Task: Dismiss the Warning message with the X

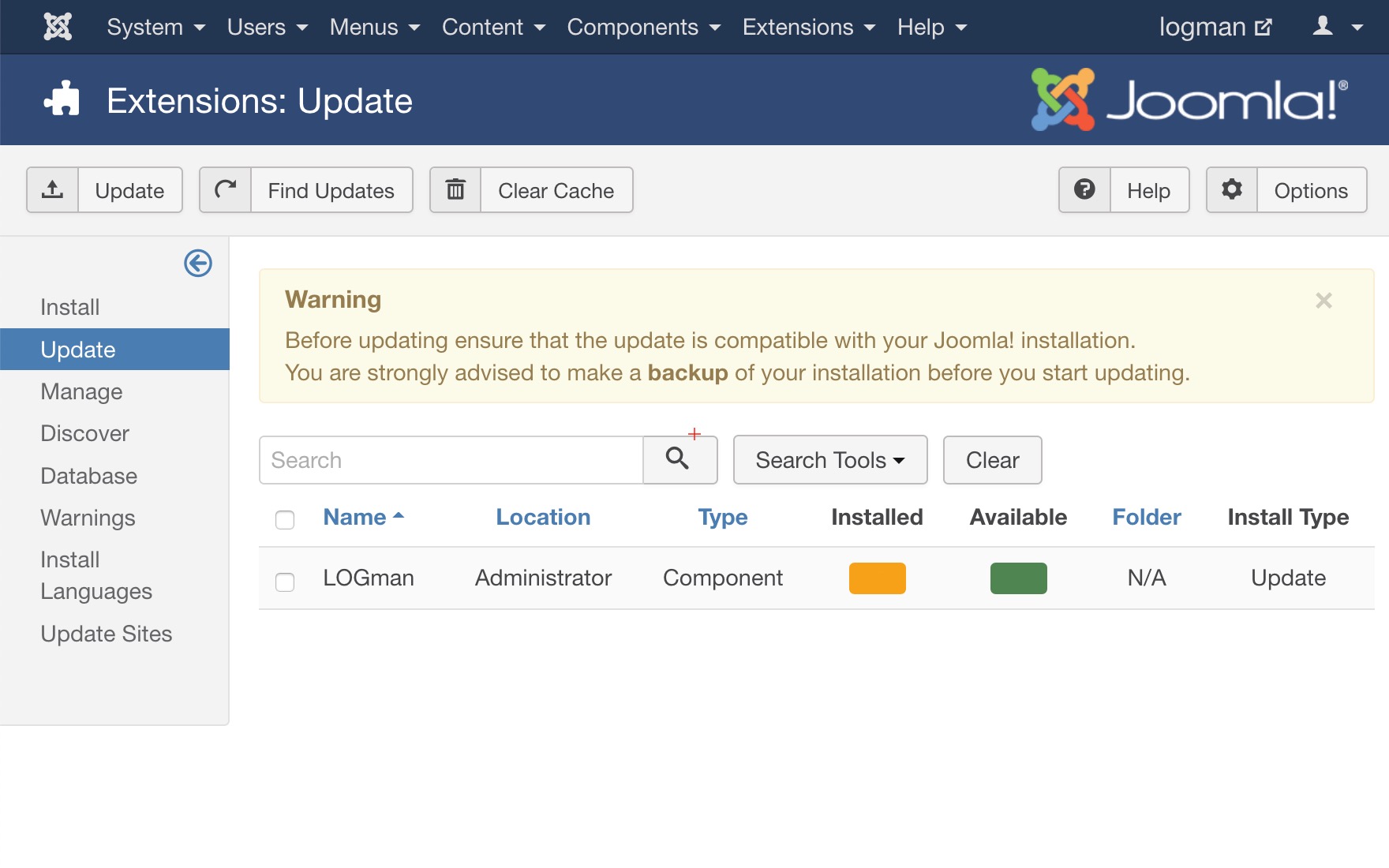Action: 1323,301
